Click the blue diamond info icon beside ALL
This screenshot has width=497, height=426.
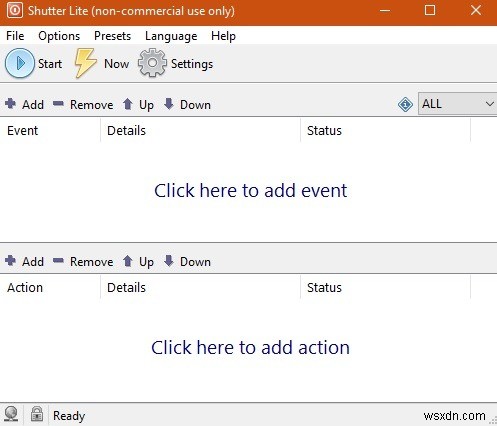405,105
